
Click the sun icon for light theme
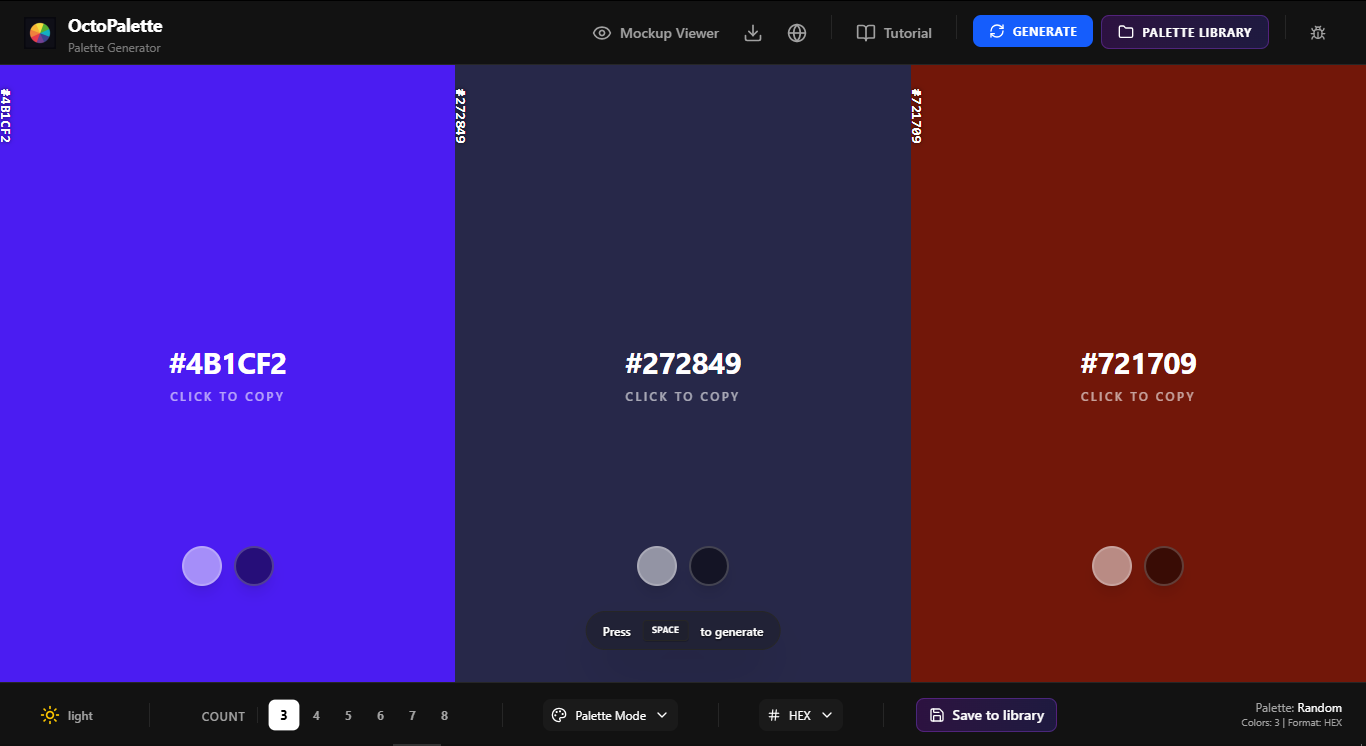50,715
